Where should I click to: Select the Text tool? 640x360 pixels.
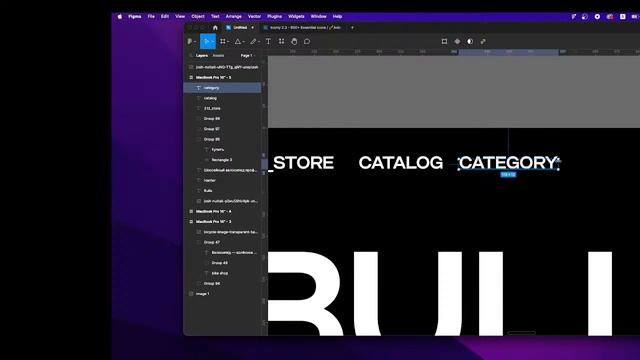[x=268, y=41]
